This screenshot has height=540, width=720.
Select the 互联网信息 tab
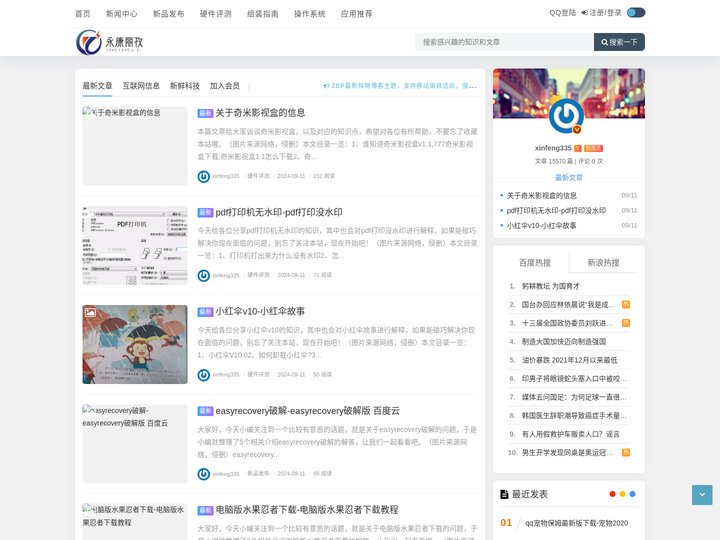pos(141,86)
